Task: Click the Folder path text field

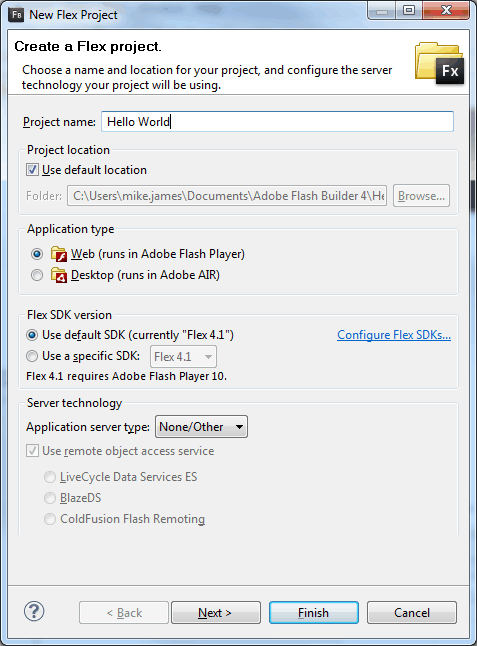Action: [227, 196]
